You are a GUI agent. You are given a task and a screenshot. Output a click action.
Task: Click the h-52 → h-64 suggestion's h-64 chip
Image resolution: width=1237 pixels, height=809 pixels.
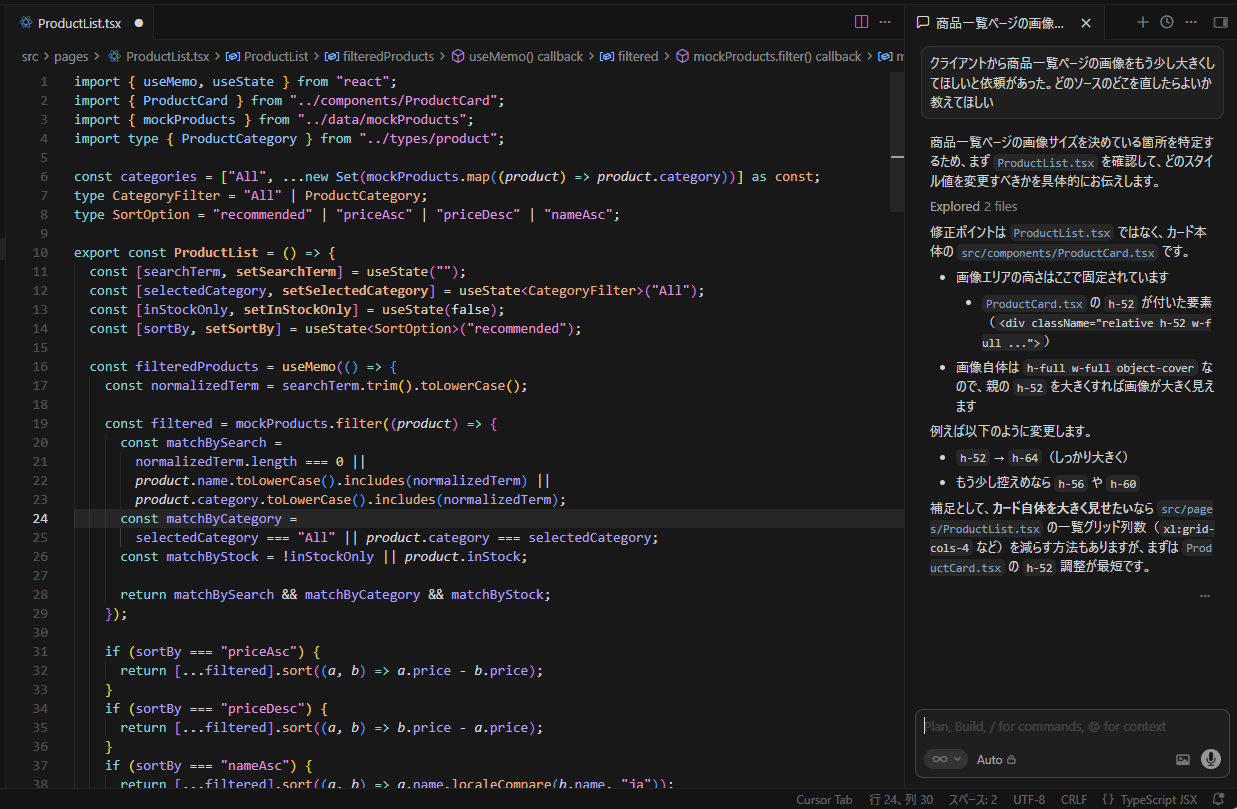(x=1025, y=458)
